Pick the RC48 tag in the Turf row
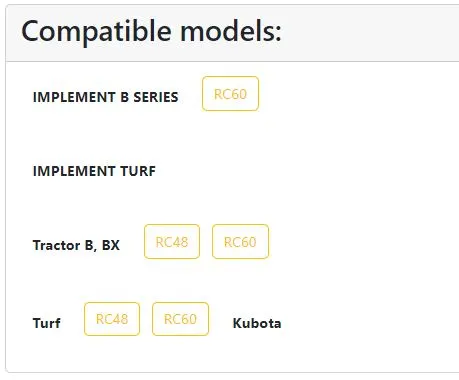This screenshot has width=459, height=380. coord(112,319)
